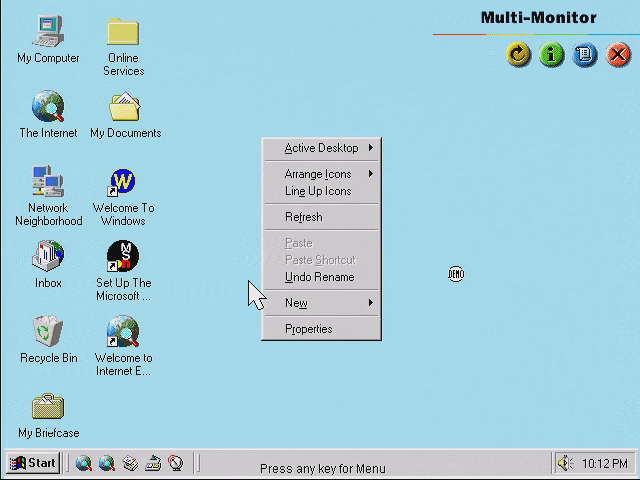The width and height of the screenshot is (640, 480).
Task: Click the blue document scroll button
Action: [x=585, y=55]
